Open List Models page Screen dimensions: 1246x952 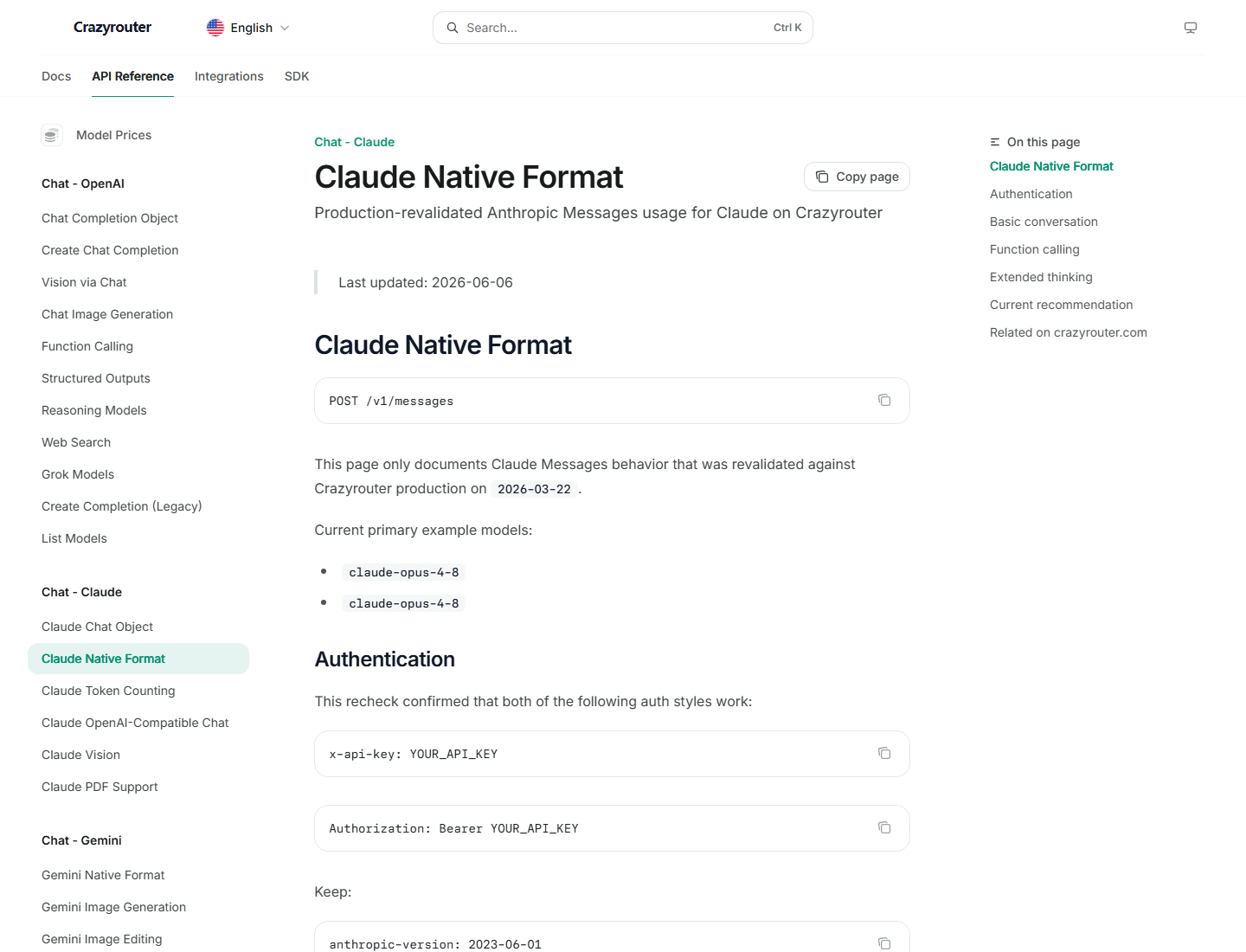pos(74,538)
